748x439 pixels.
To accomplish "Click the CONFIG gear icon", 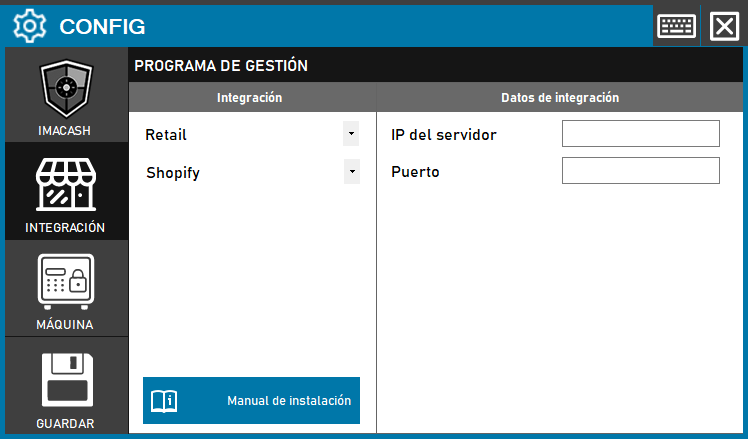I will click(31, 26).
